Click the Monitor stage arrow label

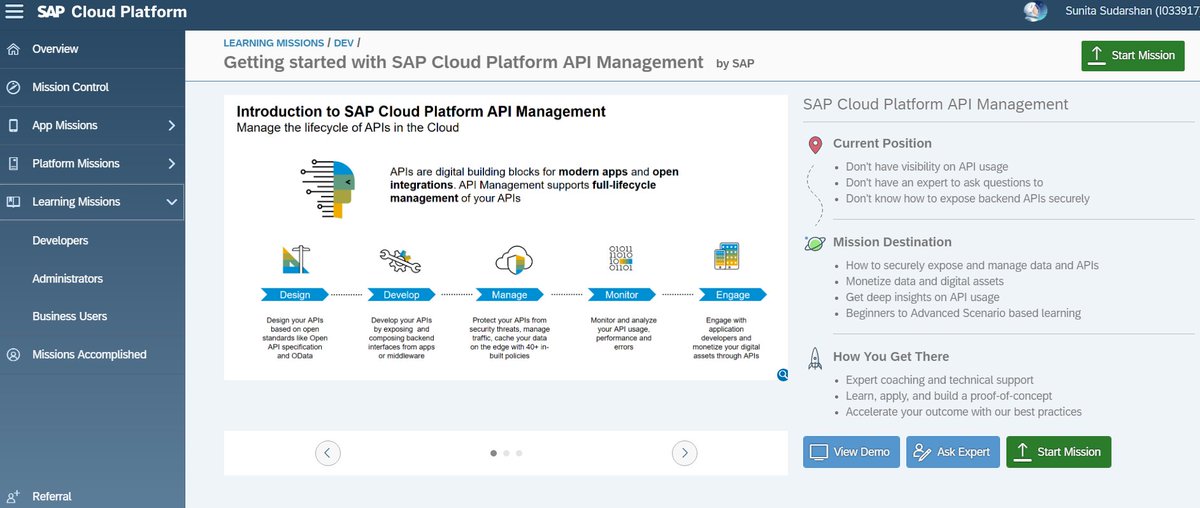coord(621,295)
